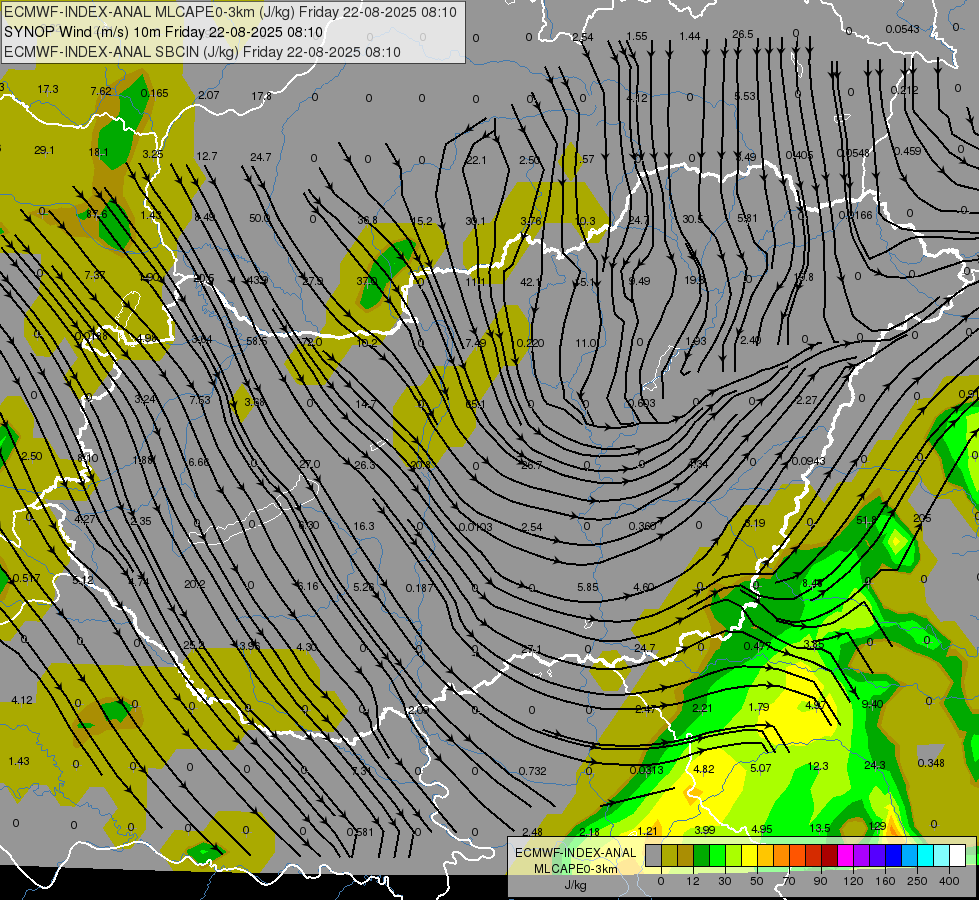Click the map value 87.6
This screenshot has height=900, width=979.
click(97, 214)
